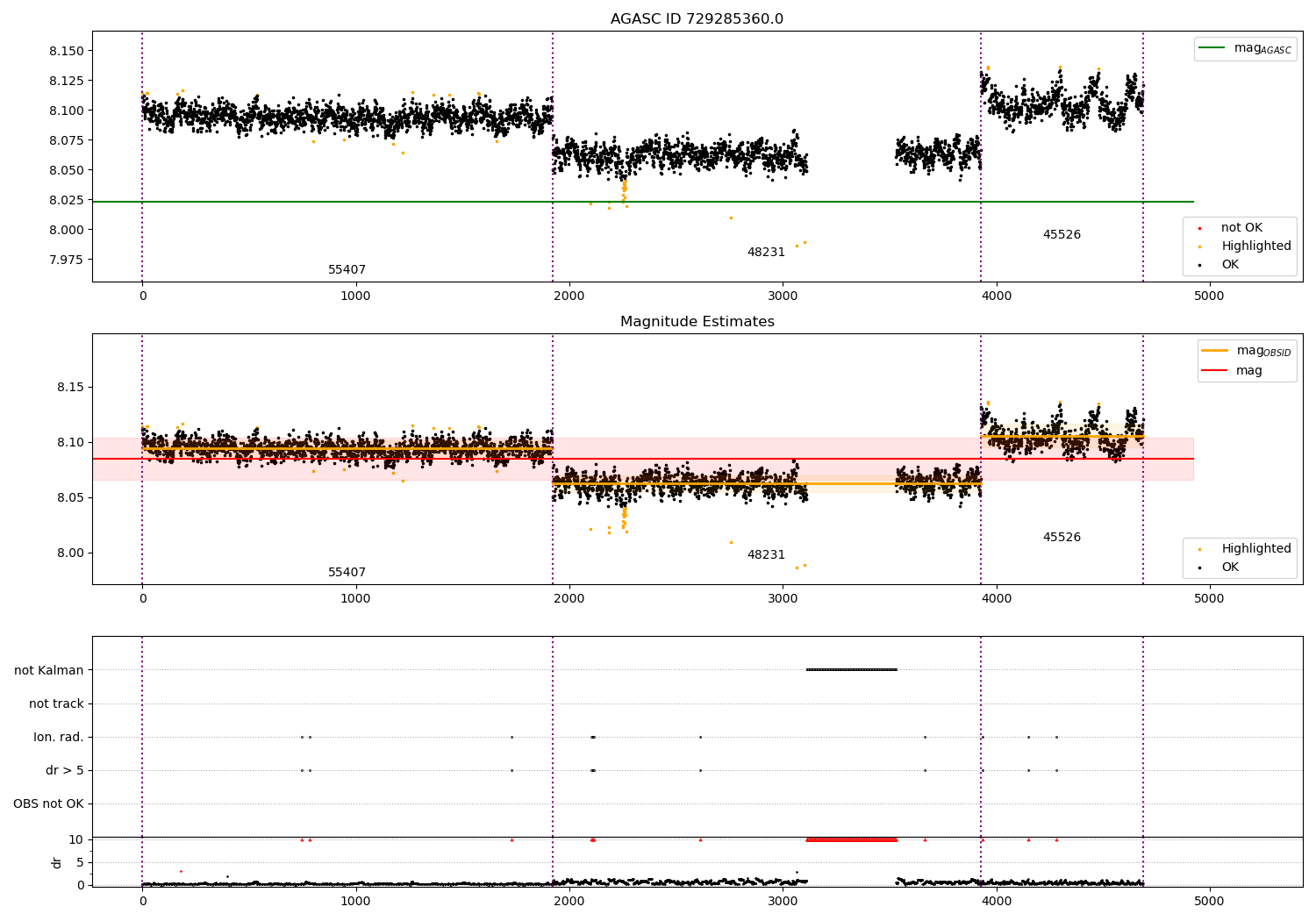Click the "dr > 5" row label
The image size is (1316, 921).
pos(65,771)
